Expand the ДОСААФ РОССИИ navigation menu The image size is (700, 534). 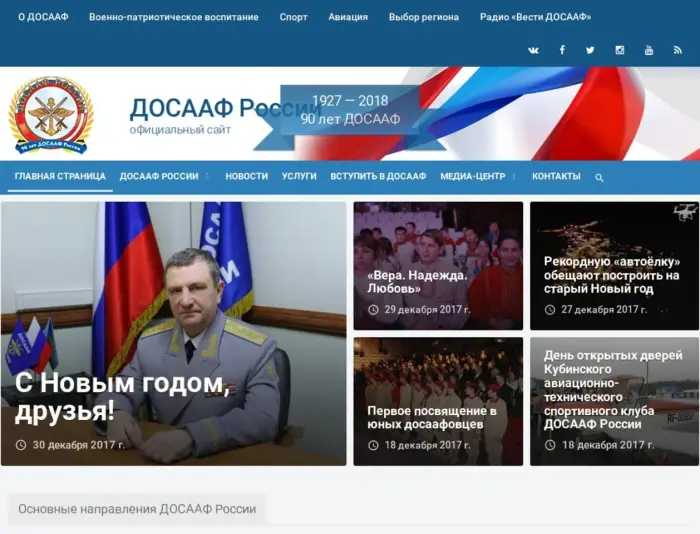(160, 176)
